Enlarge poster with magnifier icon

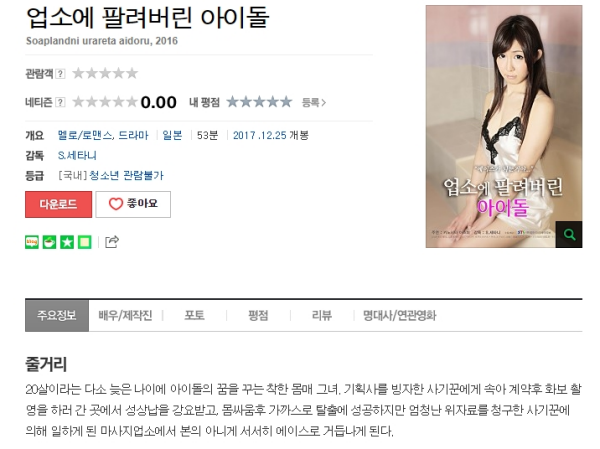tap(569, 234)
